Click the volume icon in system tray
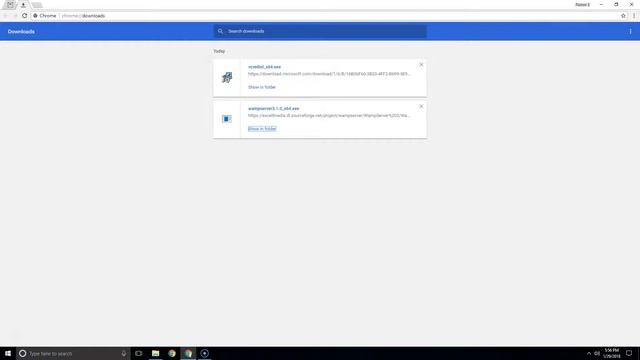This screenshot has height=360, width=640. [x=597, y=353]
